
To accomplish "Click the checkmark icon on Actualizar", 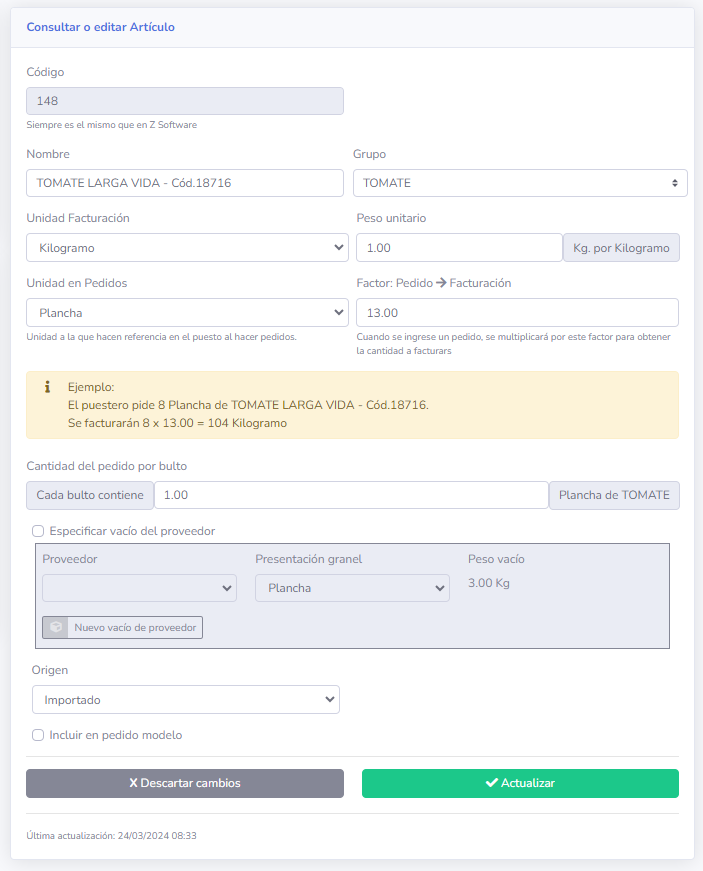I will [x=491, y=783].
